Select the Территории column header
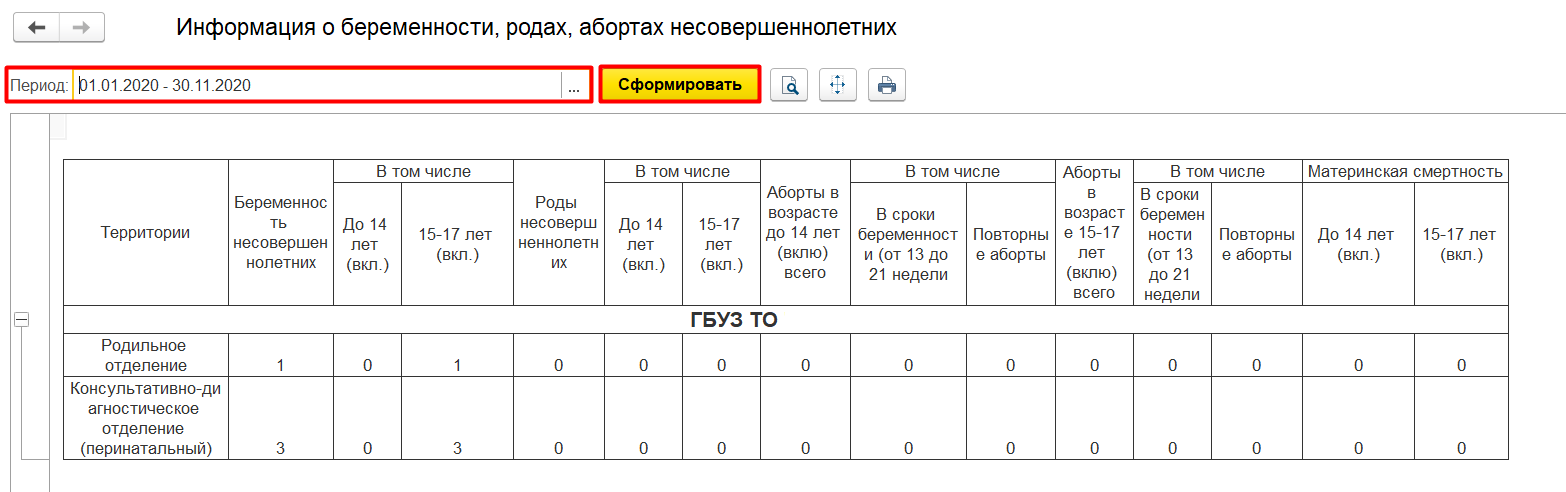The height and width of the screenshot is (492, 1566). (146, 233)
